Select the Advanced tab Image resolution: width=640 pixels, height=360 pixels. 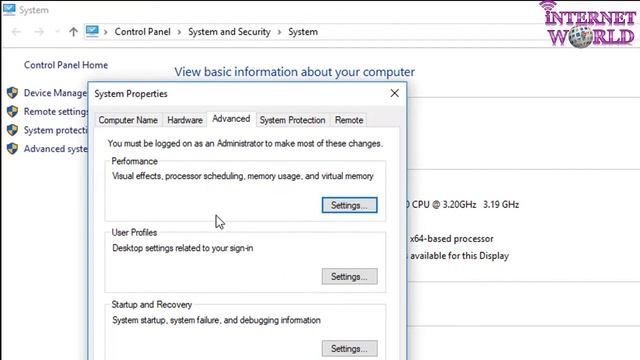click(231, 119)
